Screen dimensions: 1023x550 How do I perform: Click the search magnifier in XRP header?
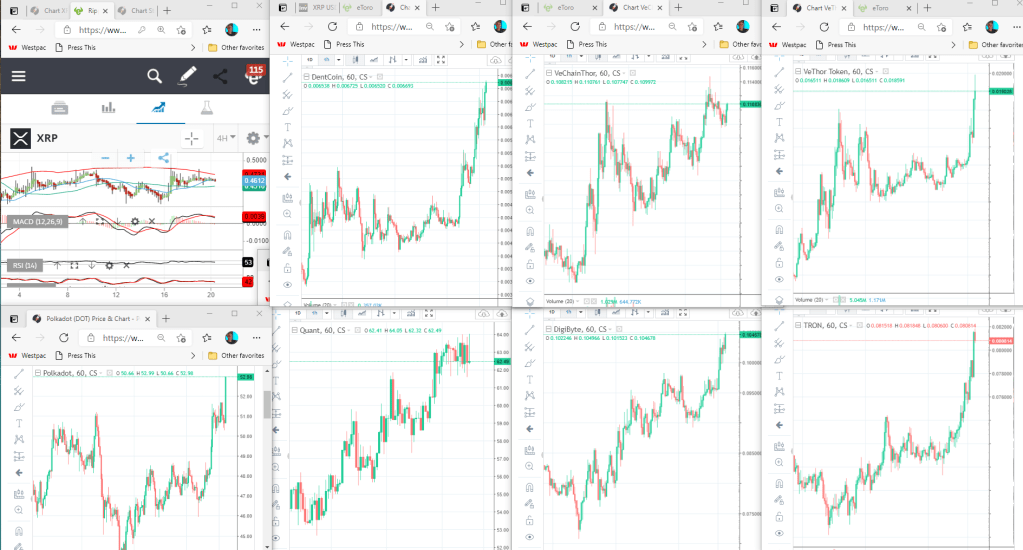point(154,76)
